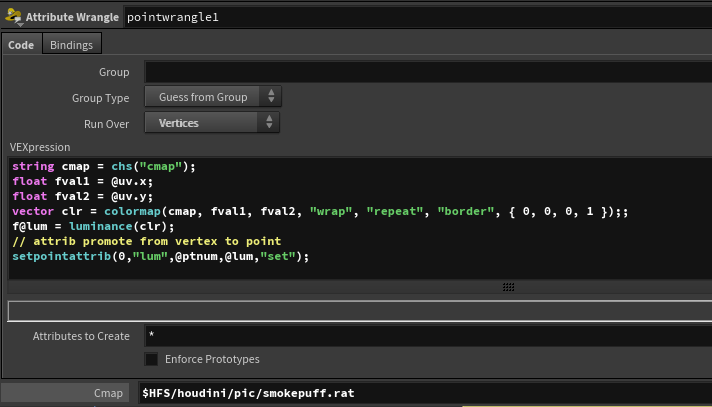This screenshot has height=407, width=712.
Task: Focus the Attributes to Create field
Action: coord(427,336)
